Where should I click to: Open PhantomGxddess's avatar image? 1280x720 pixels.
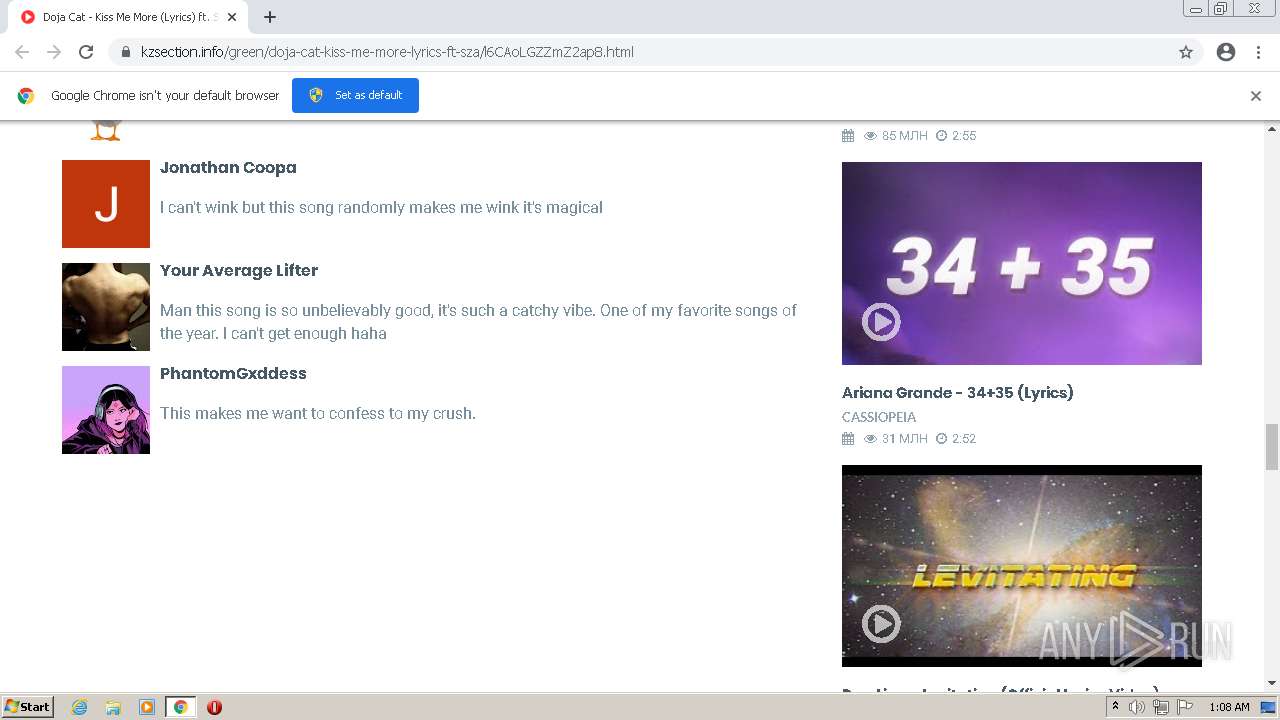click(106, 410)
